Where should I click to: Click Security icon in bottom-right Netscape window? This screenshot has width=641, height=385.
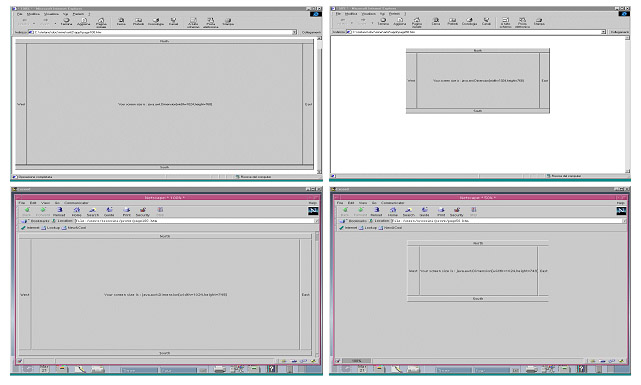(x=457, y=211)
